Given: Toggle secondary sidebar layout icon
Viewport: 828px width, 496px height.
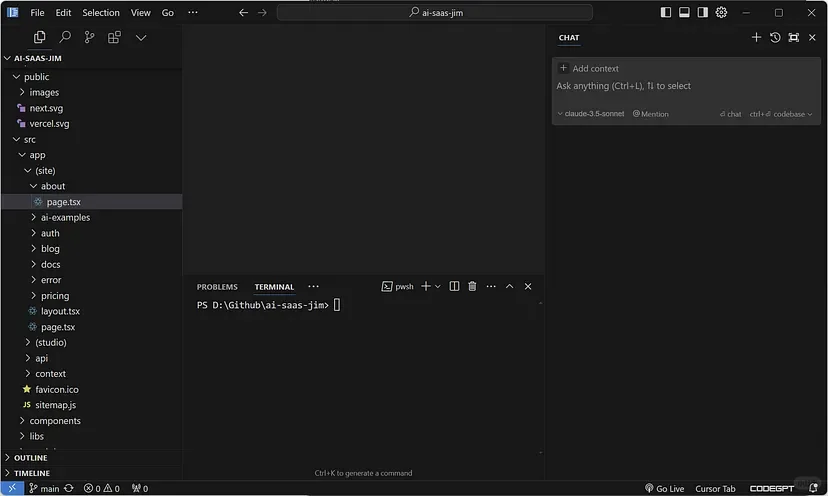Looking at the screenshot, I should [702, 12].
